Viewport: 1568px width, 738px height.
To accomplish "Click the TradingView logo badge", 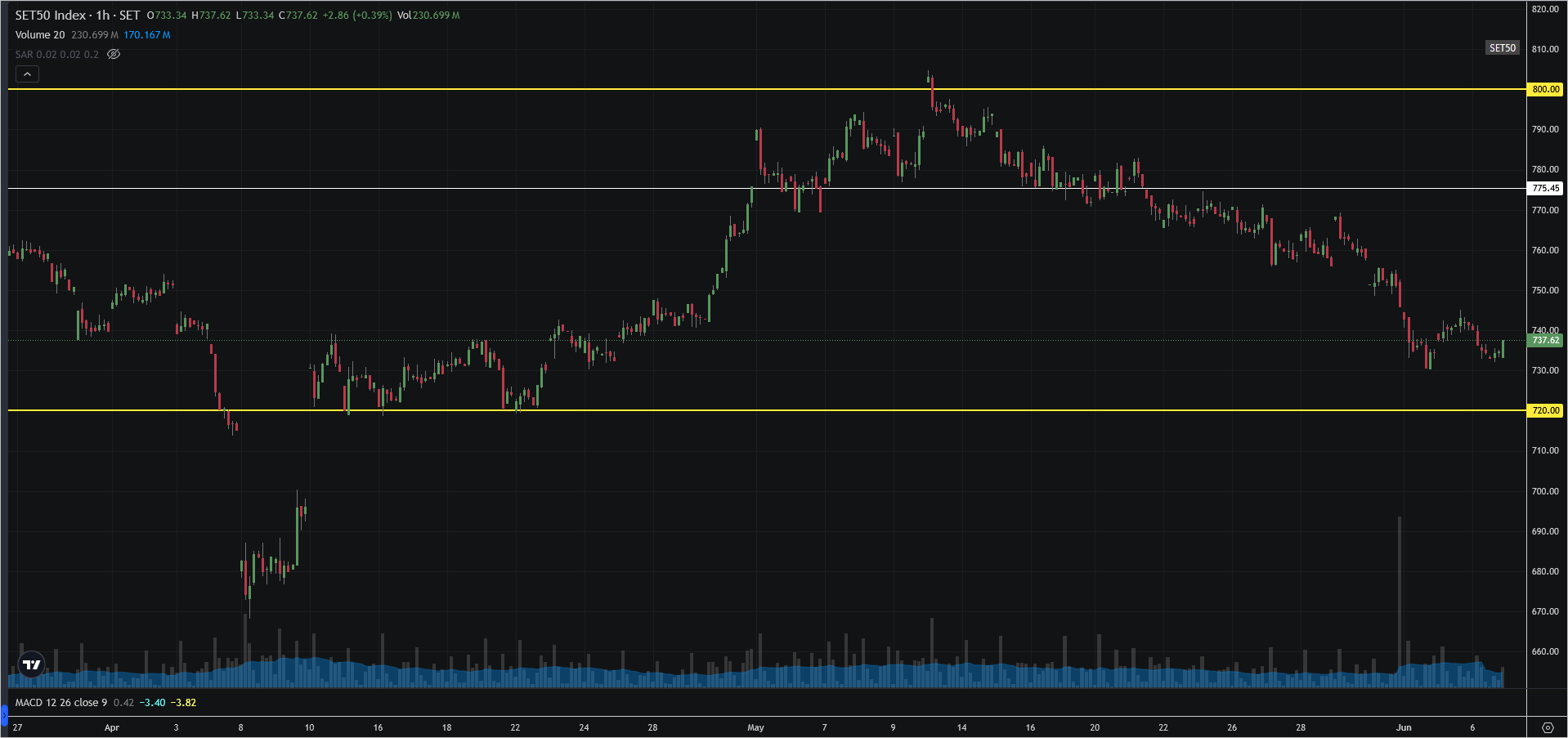I will point(32,664).
